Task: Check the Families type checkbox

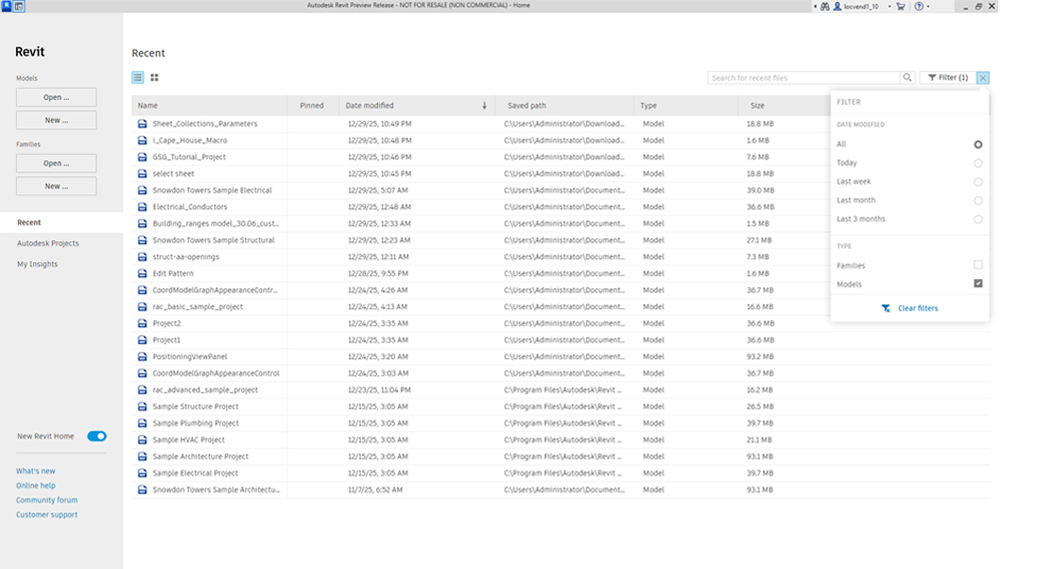Action: (x=978, y=265)
